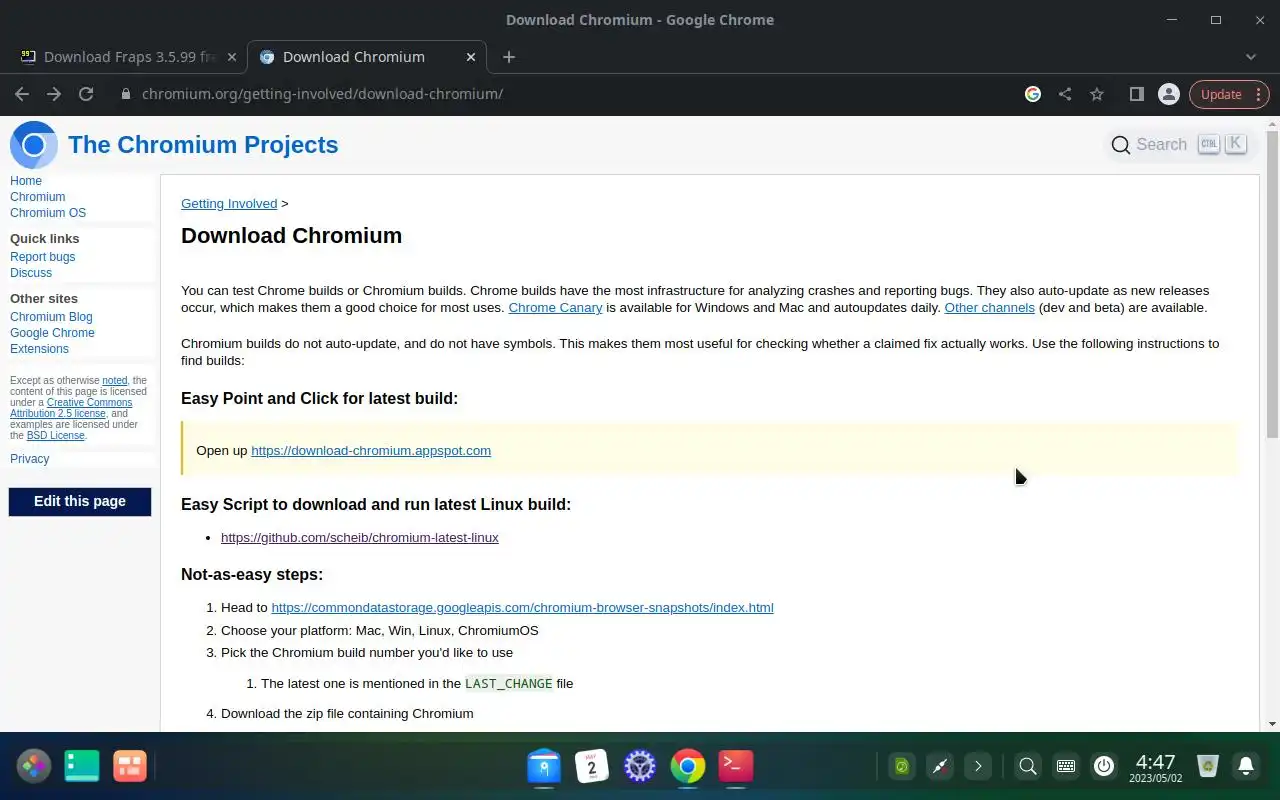Open download-chromium.appspot.com link
1280x800 pixels.
click(x=371, y=451)
